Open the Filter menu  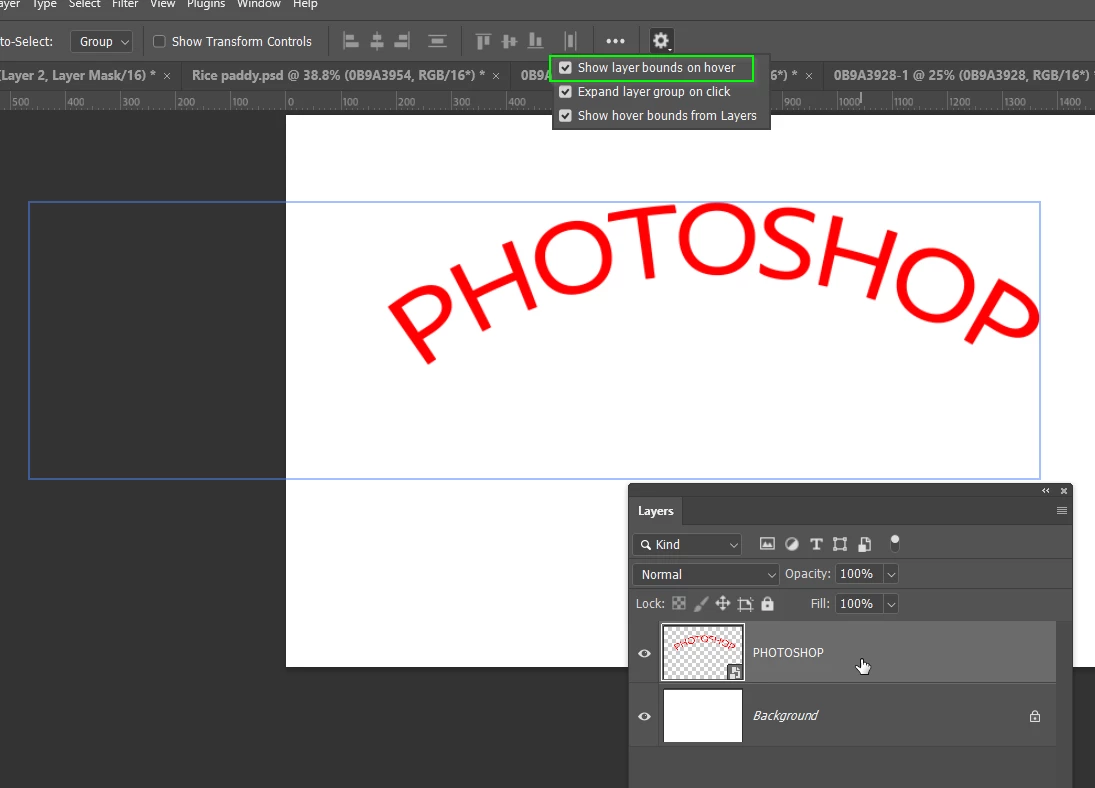click(x=125, y=4)
